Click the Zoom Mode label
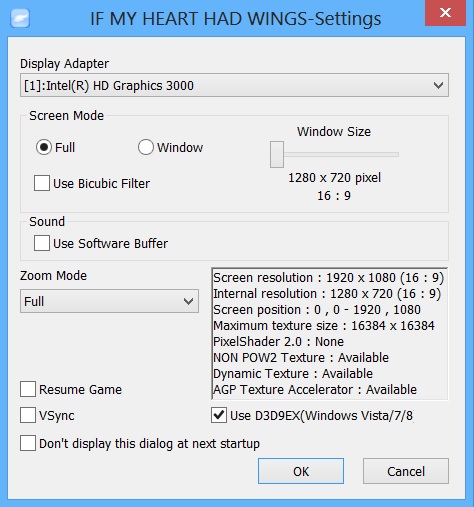The height and width of the screenshot is (507, 474). coord(53,275)
